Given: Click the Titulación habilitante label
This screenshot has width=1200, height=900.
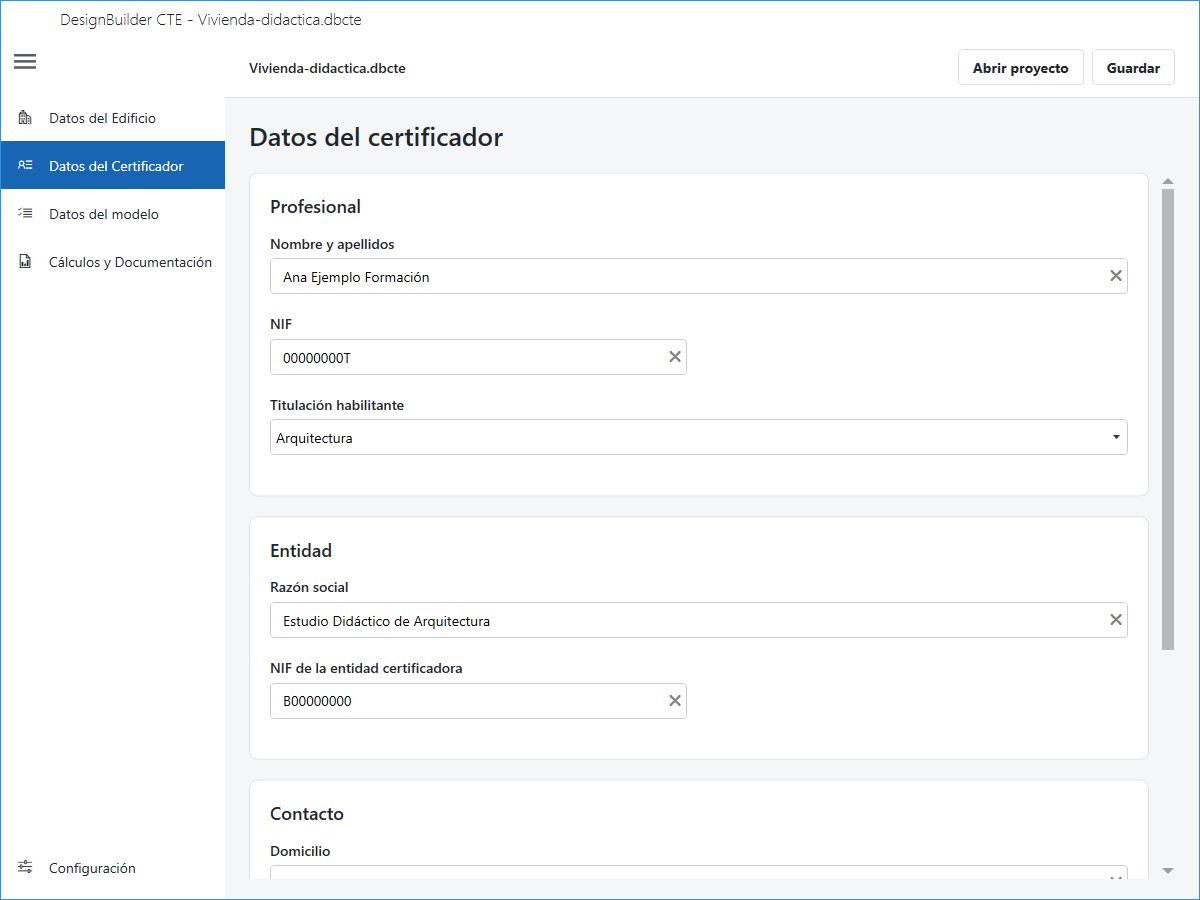Looking at the screenshot, I should pyautogui.click(x=337, y=405).
